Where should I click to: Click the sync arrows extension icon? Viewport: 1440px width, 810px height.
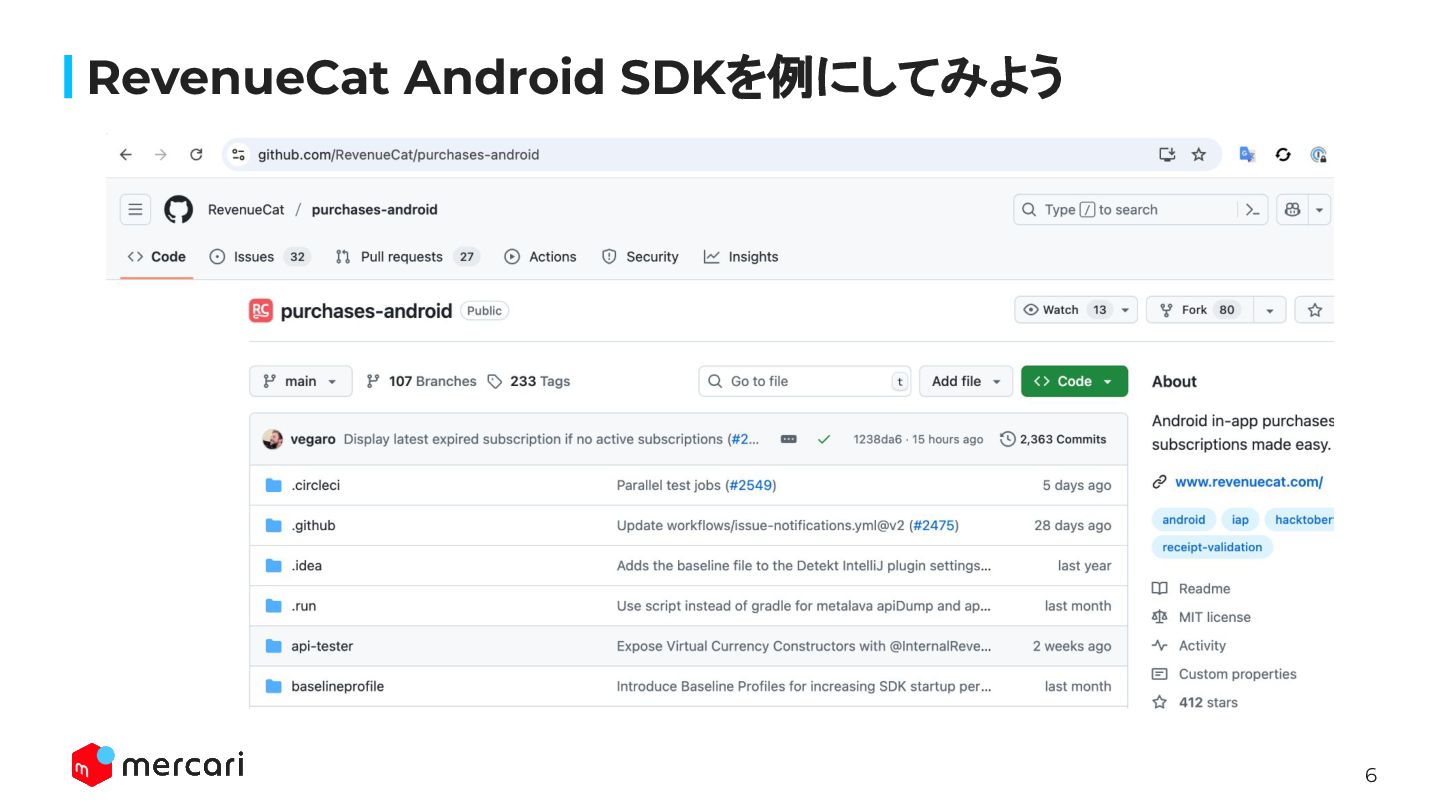tap(1283, 154)
